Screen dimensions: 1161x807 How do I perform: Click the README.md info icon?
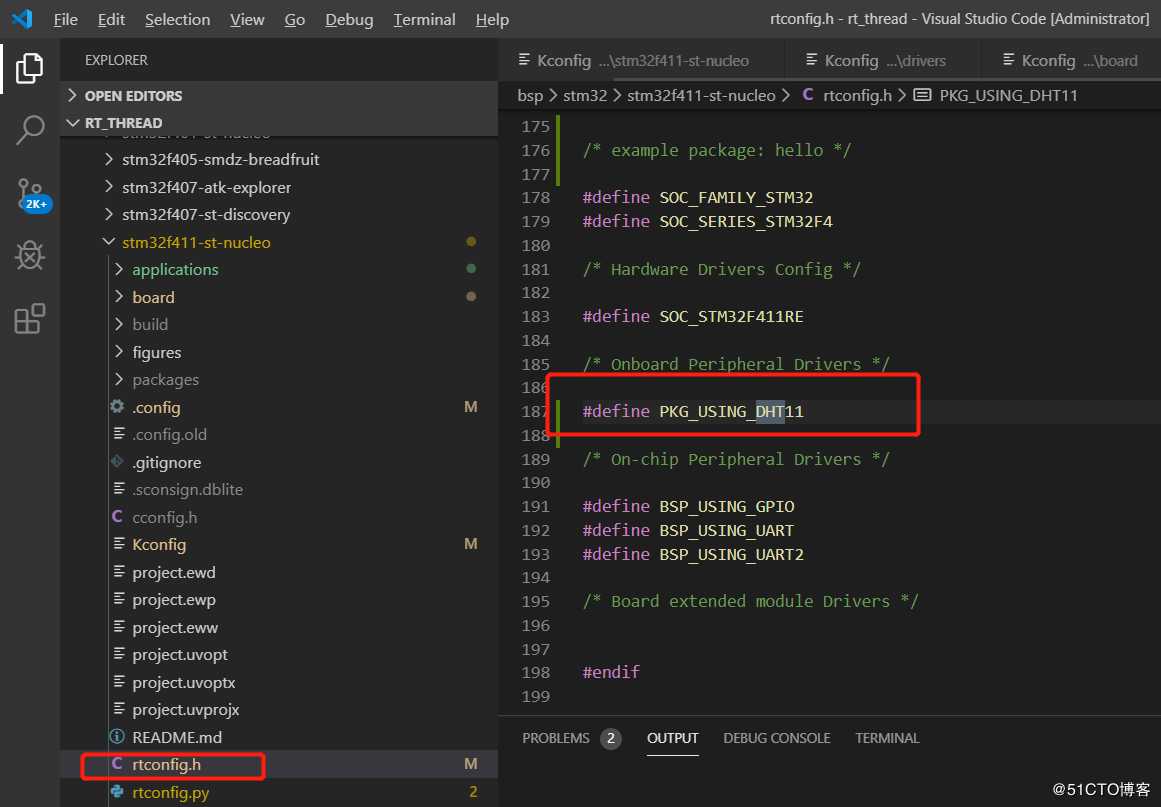tap(116, 738)
